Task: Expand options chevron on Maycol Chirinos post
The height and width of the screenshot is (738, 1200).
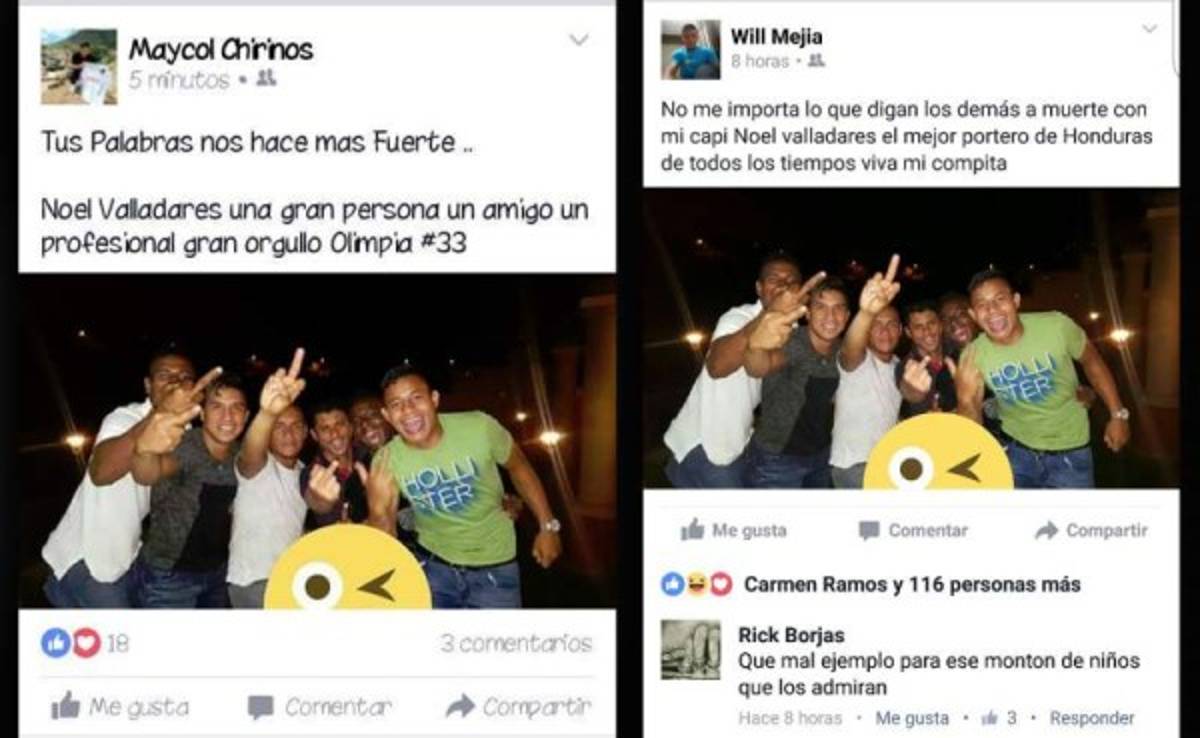Action: pyautogui.click(x=579, y=40)
